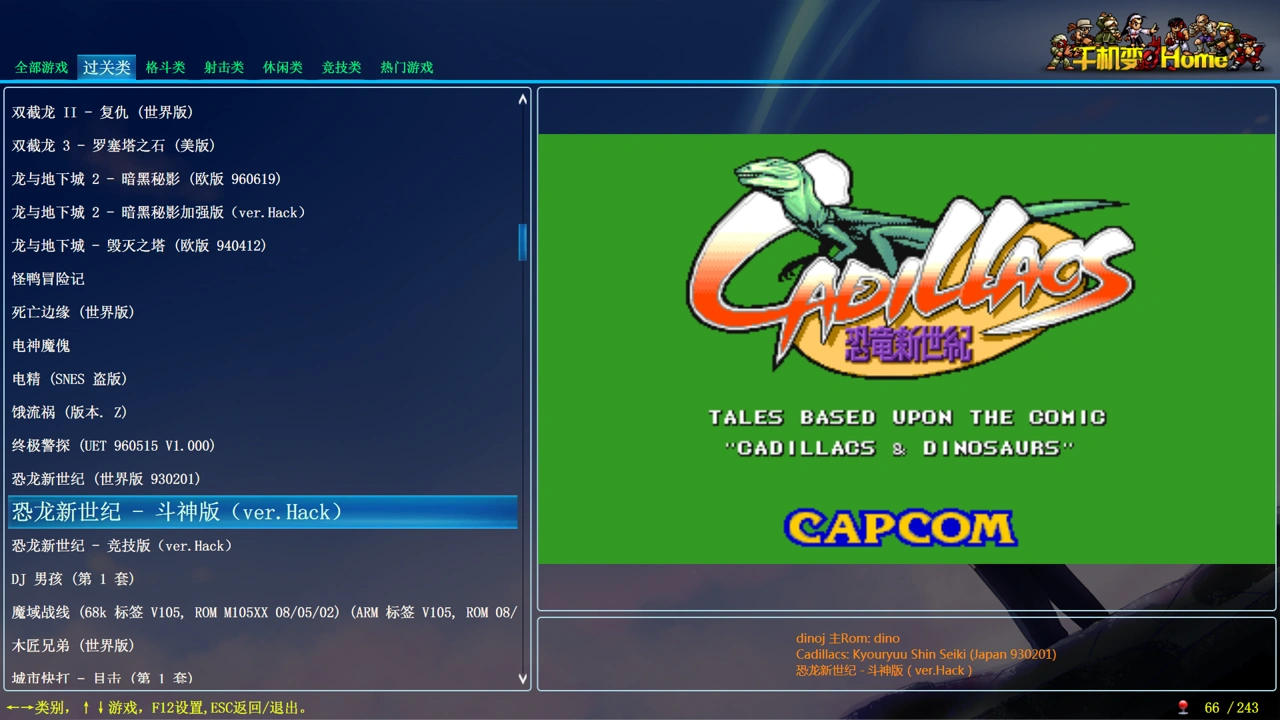Image resolution: width=1280 pixels, height=720 pixels.
Task: Choose 木匠兄弟 (世界版) from list
Action: pos(73,646)
